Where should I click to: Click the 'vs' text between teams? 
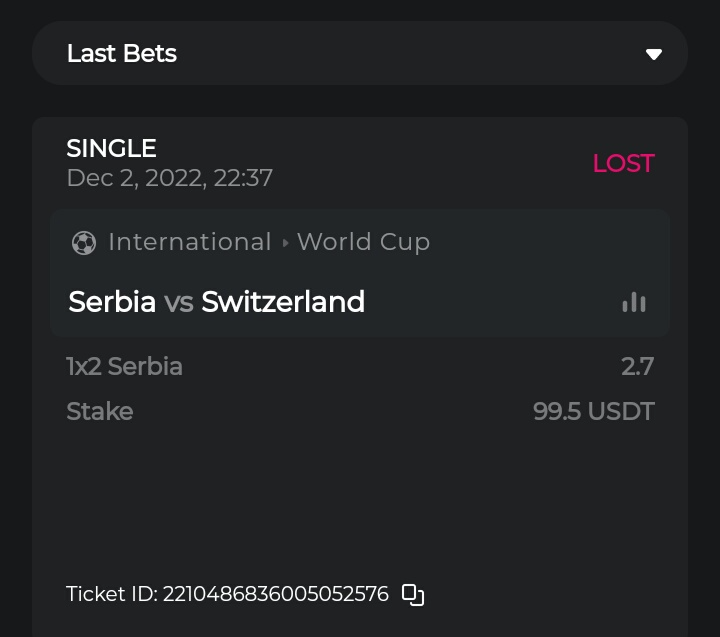[179, 302]
